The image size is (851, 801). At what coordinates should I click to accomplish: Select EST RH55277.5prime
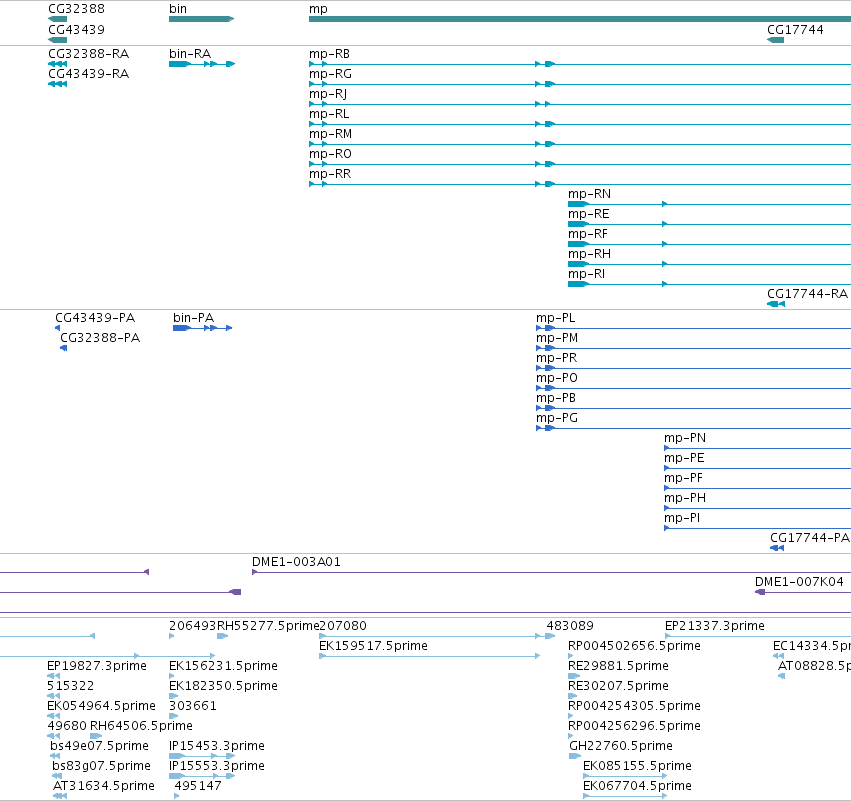[x=268, y=626]
